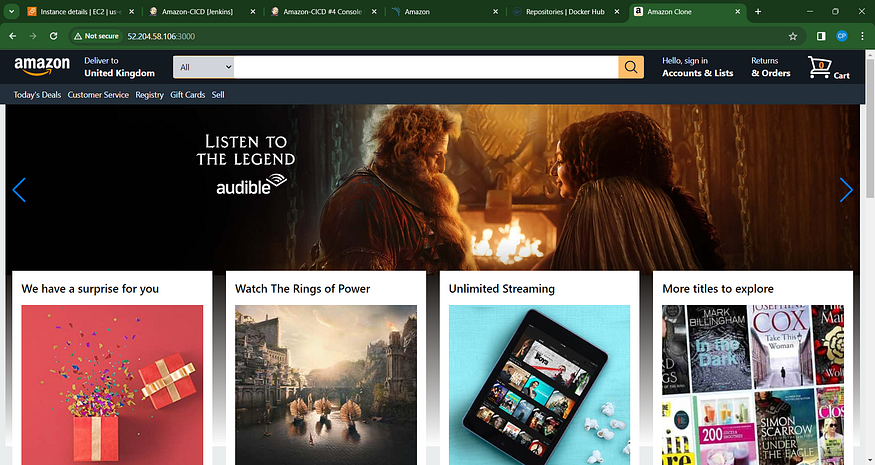Click 'Unlimited Streaming' heading
Viewport: 875px width, 465px height.
coord(502,289)
